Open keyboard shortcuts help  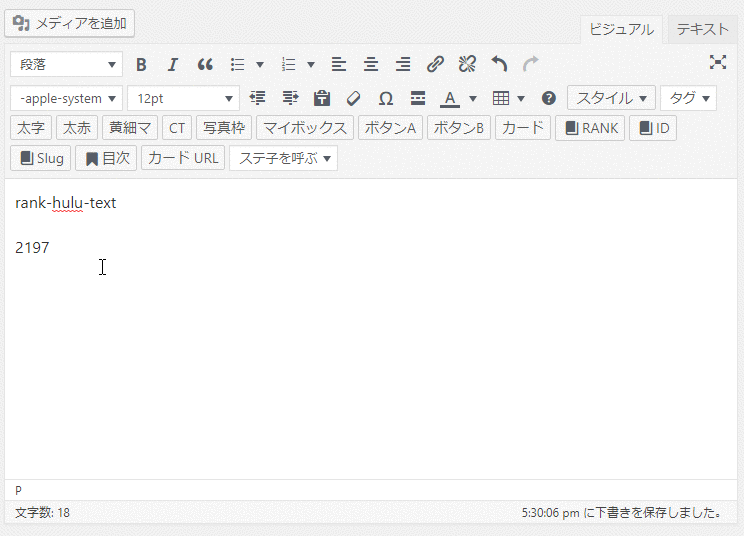[x=549, y=98]
